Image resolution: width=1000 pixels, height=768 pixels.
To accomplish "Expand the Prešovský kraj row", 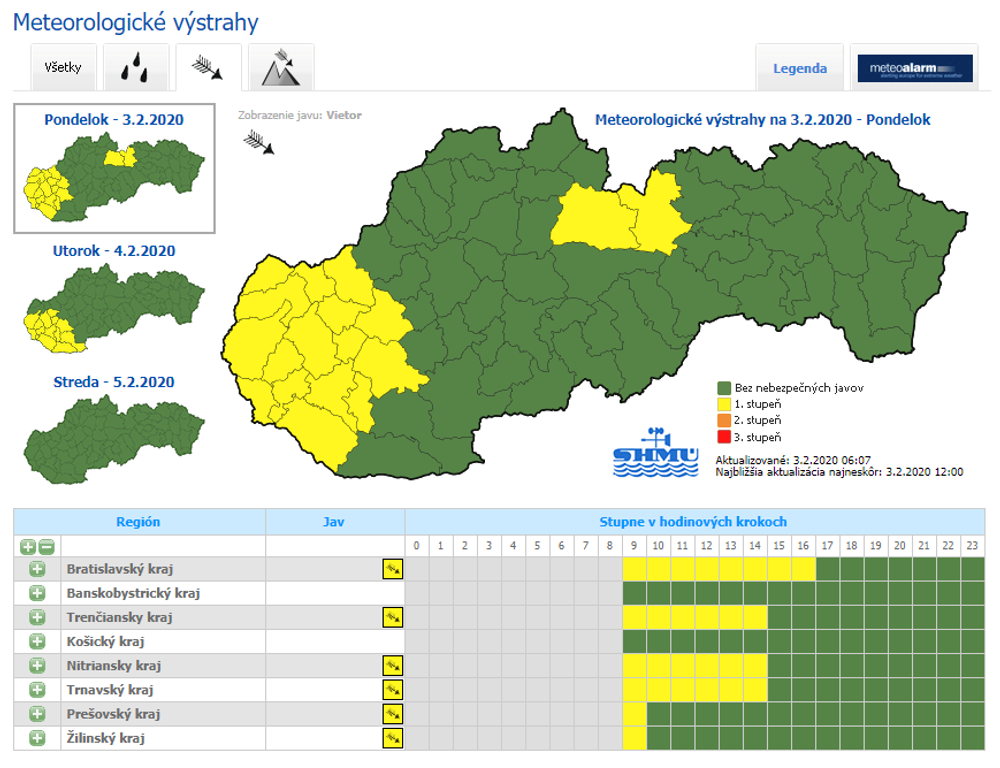I will pos(37,714).
